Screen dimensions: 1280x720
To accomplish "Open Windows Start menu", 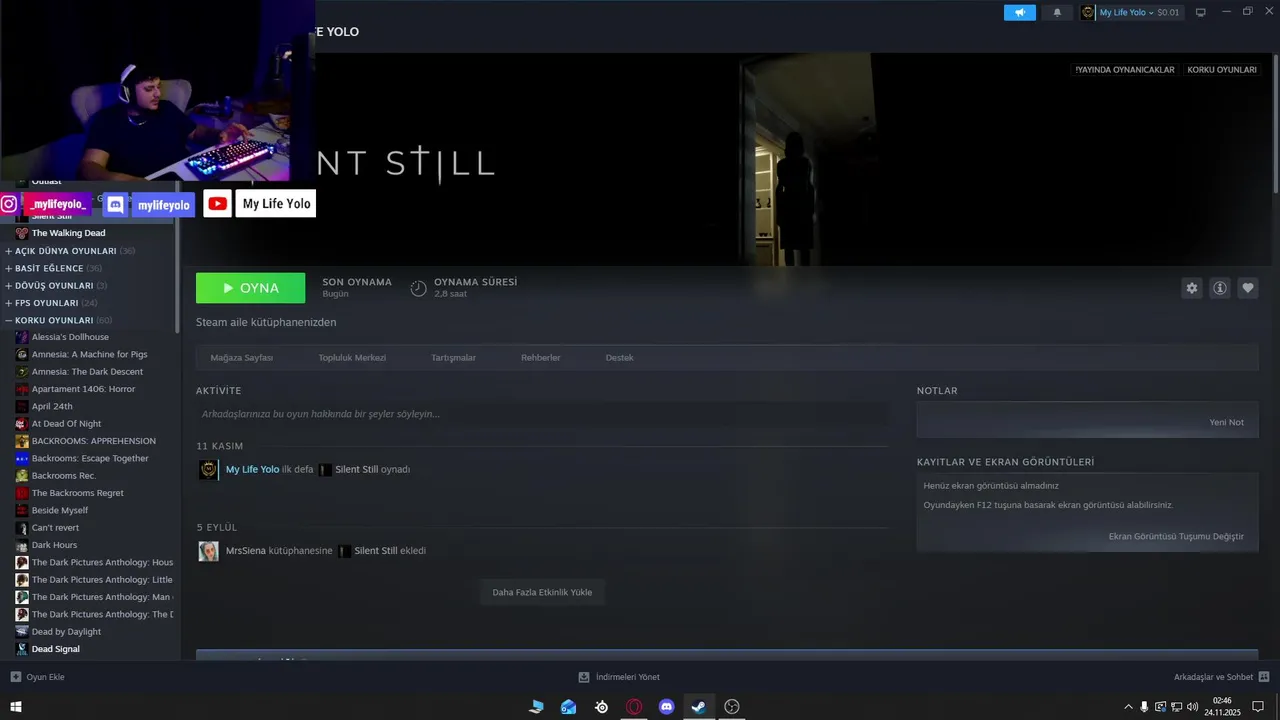I will pyautogui.click(x=15, y=707).
